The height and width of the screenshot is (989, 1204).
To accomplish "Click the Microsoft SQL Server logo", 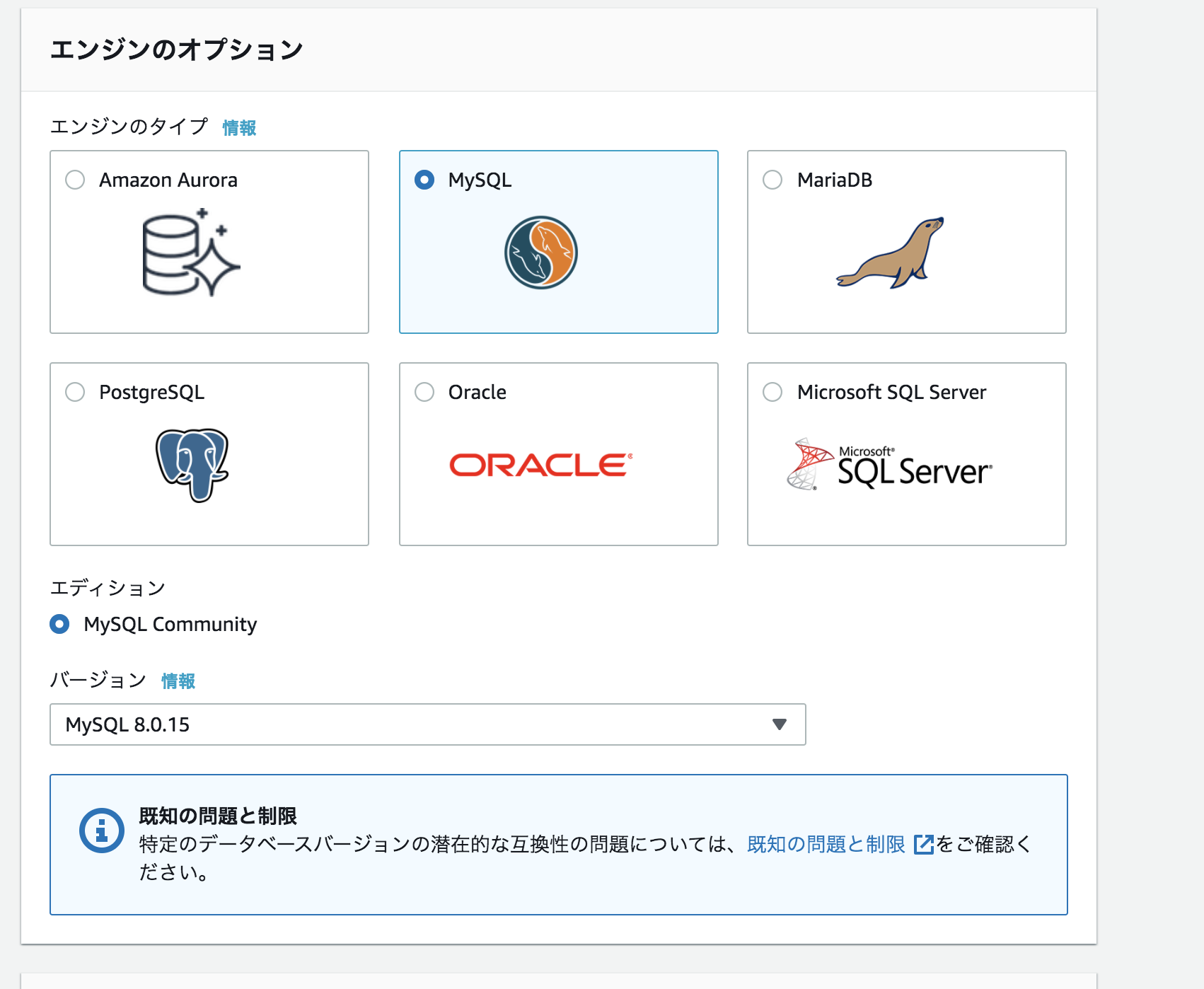I will pyautogui.click(x=890, y=465).
